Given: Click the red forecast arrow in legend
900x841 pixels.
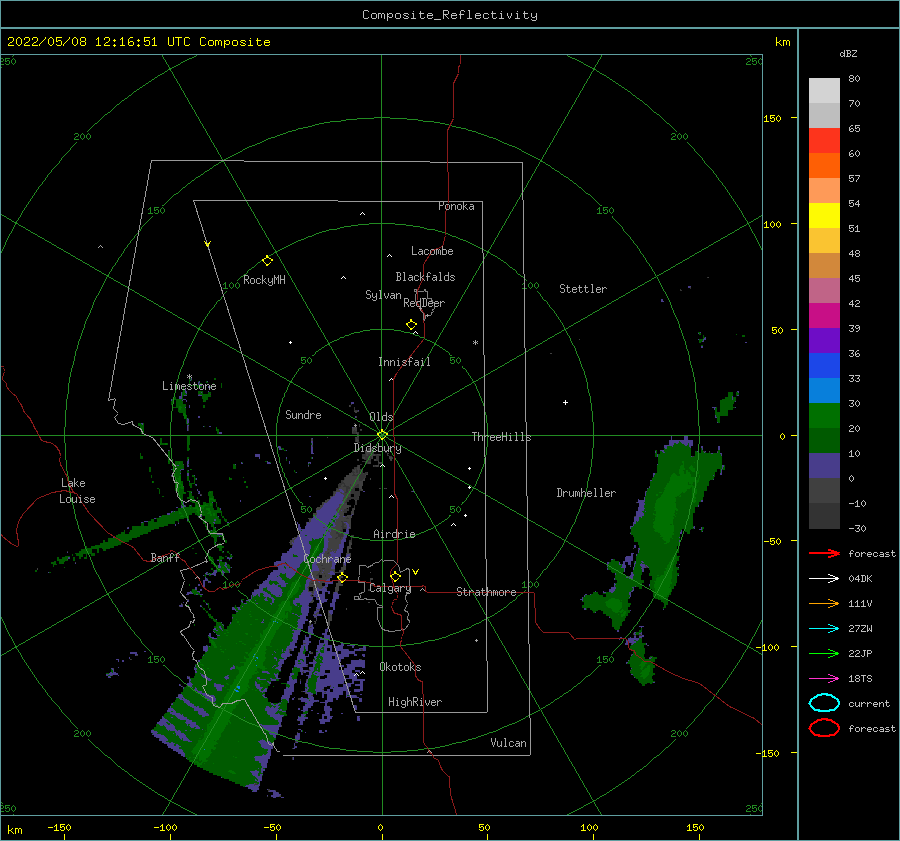Looking at the screenshot, I should tap(824, 553).
